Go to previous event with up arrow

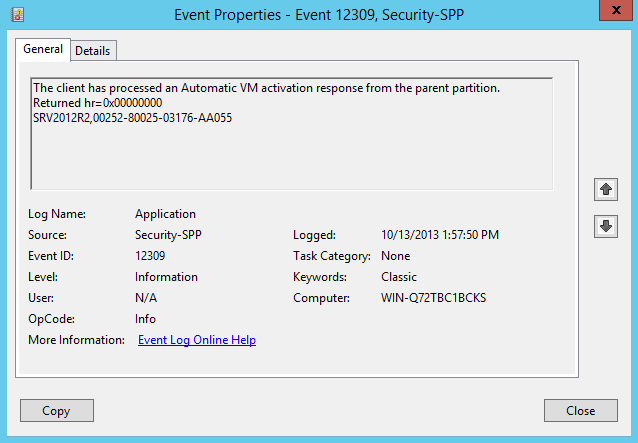tap(605, 189)
